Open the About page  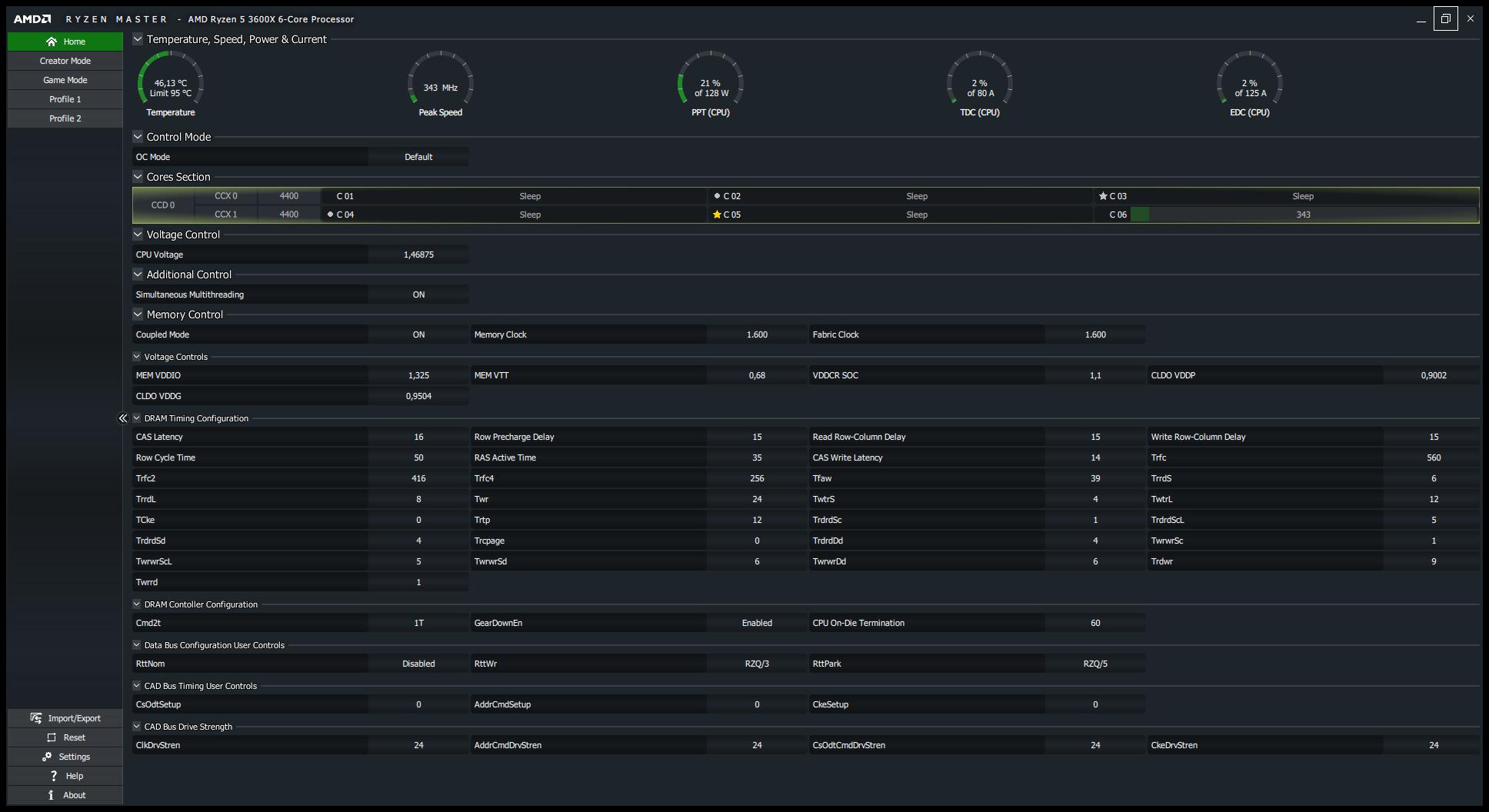tap(65, 795)
